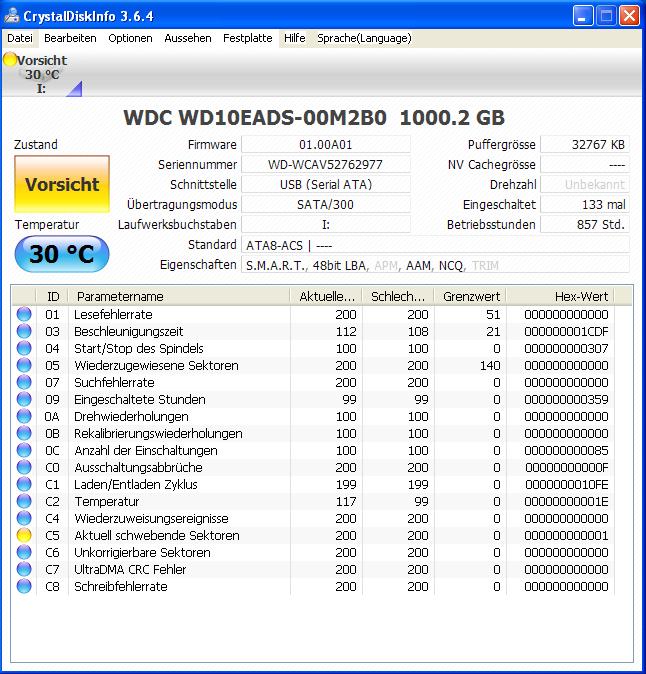
Task: Click the status icon for Eingeschaltete Stunden
Action: (x=24, y=399)
